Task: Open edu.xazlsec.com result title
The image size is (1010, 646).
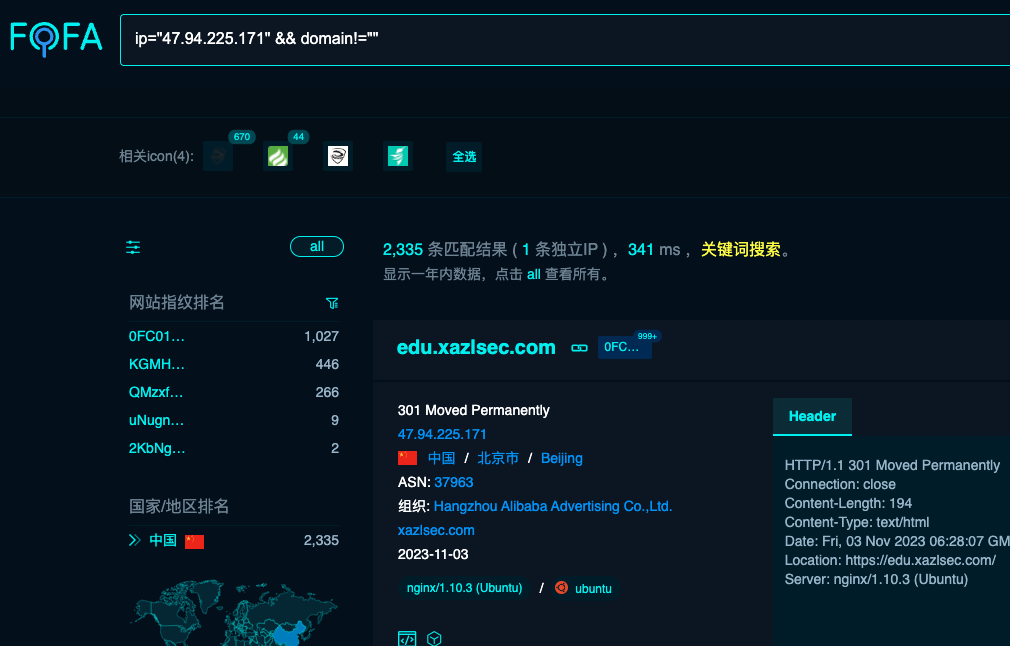Action: (476, 347)
